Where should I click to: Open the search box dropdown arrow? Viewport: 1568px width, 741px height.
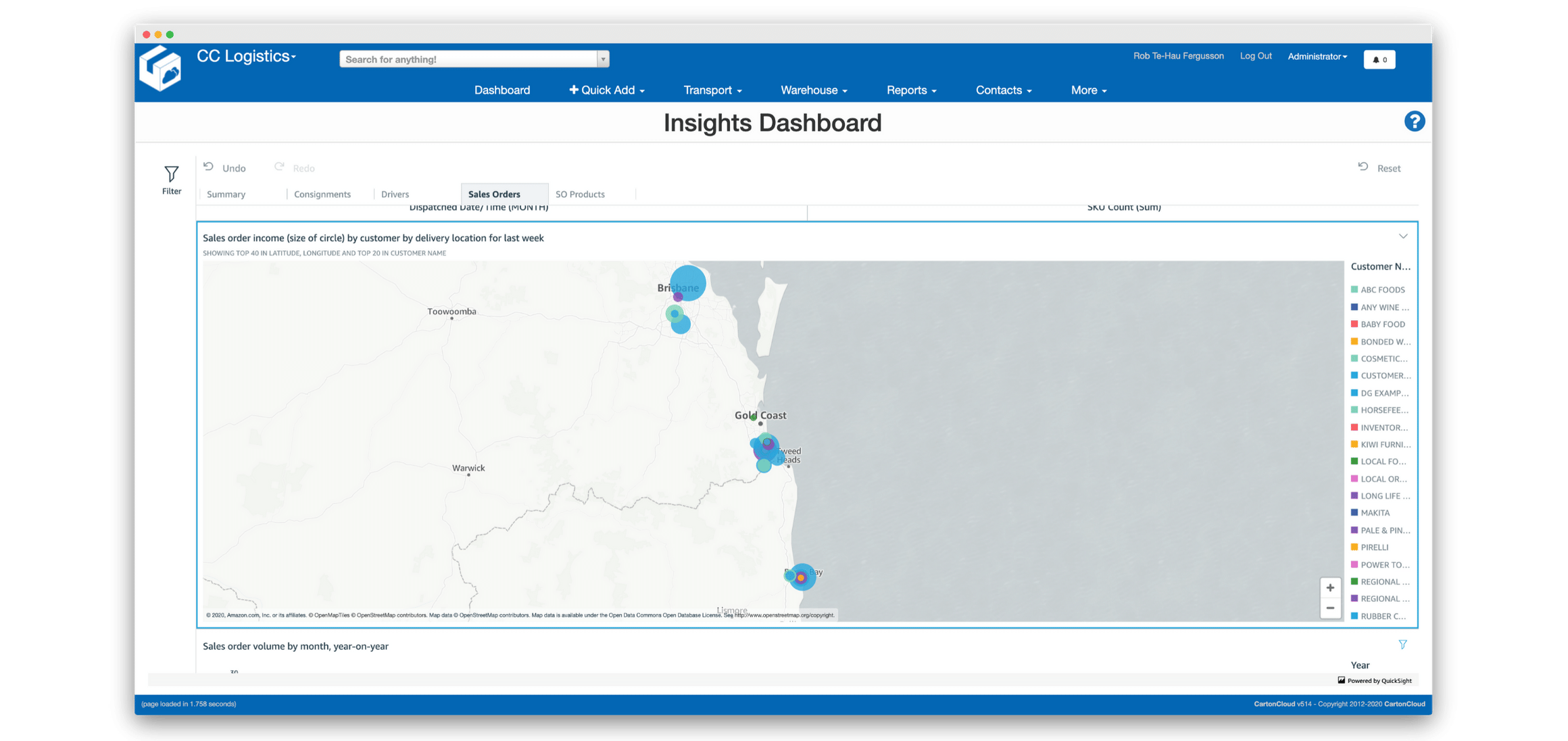click(602, 59)
